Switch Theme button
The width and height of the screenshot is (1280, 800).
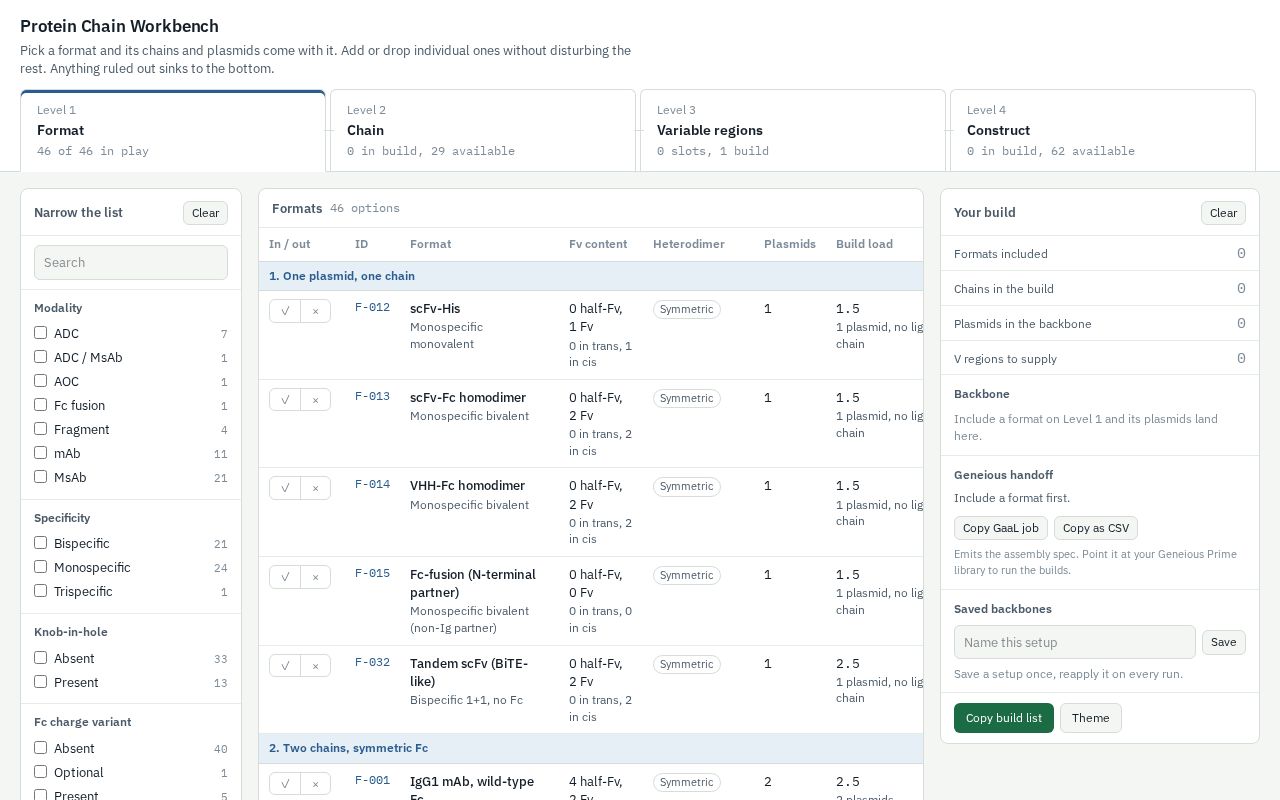(x=1091, y=718)
